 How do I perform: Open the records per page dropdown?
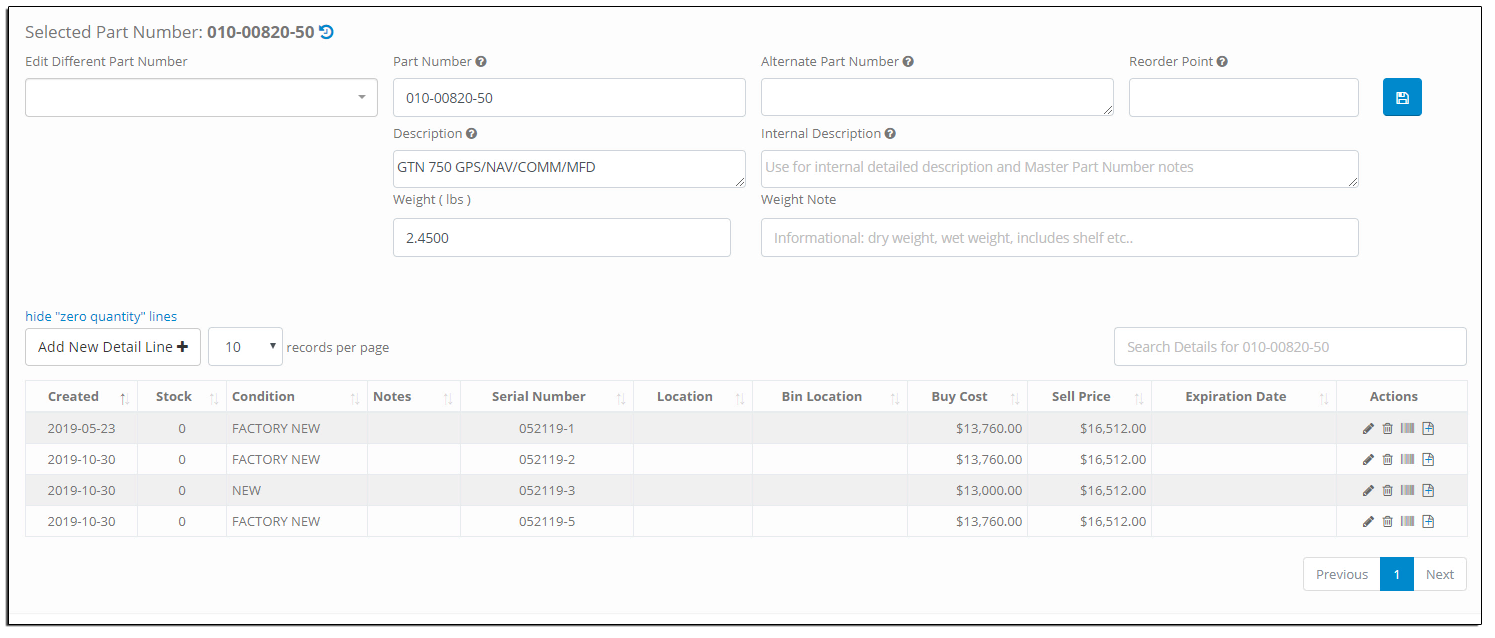click(x=245, y=347)
